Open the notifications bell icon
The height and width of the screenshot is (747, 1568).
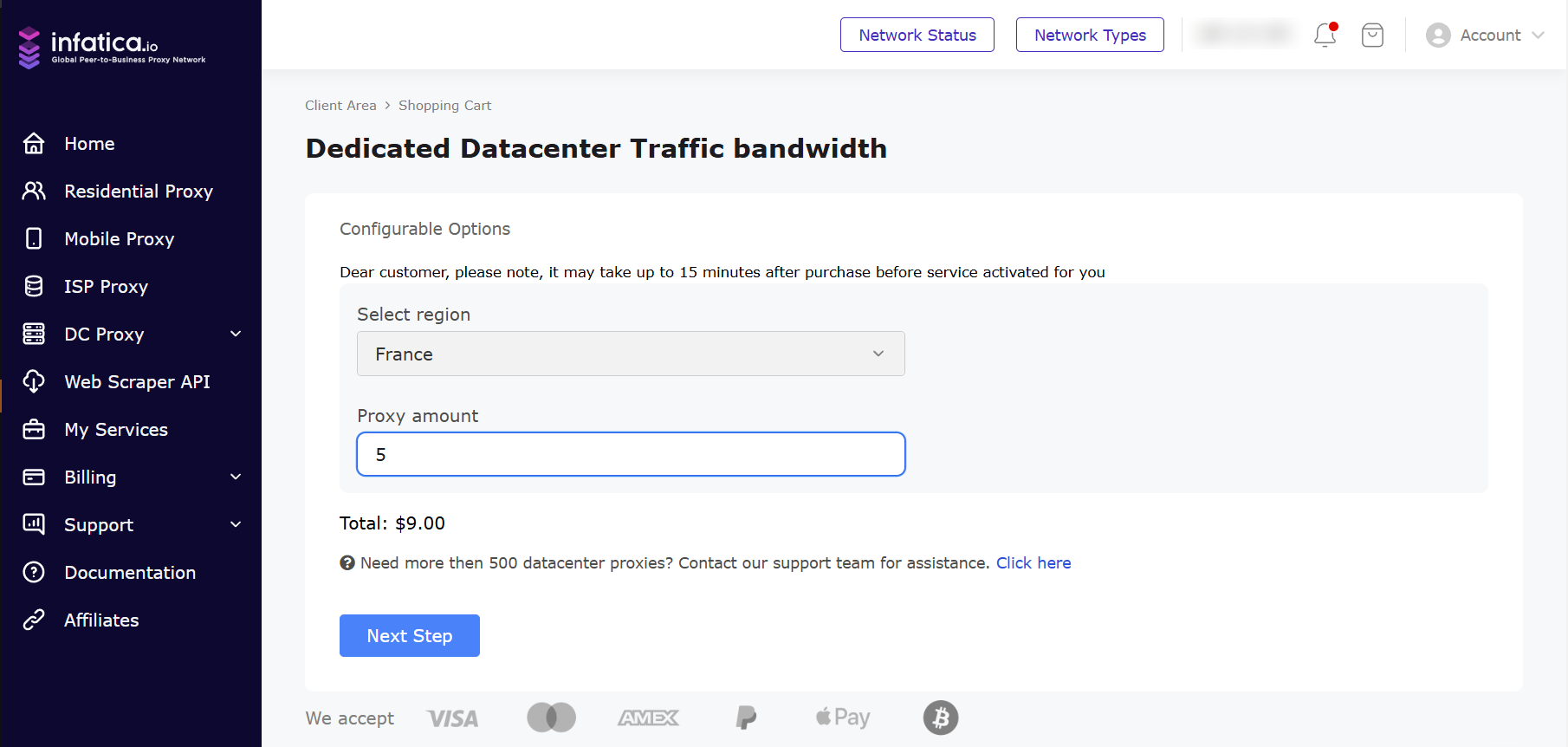[1325, 35]
